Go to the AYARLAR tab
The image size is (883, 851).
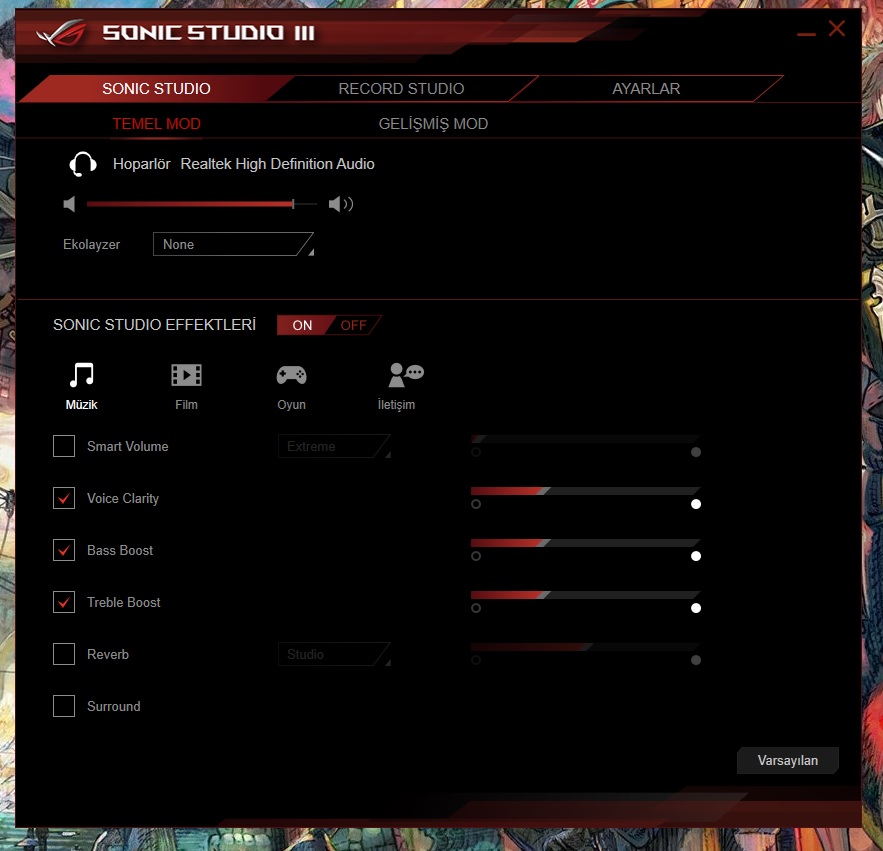click(646, 88)
